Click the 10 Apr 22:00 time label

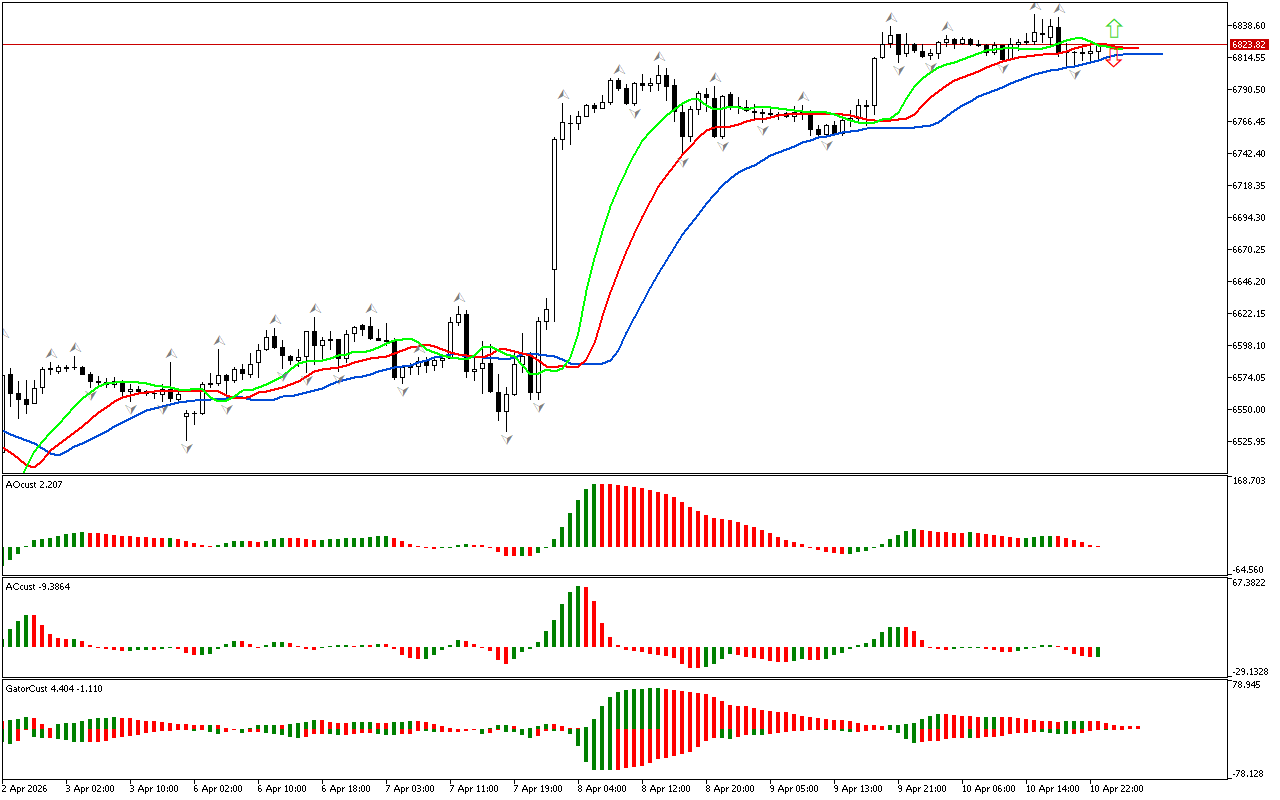pos(1116,788)
